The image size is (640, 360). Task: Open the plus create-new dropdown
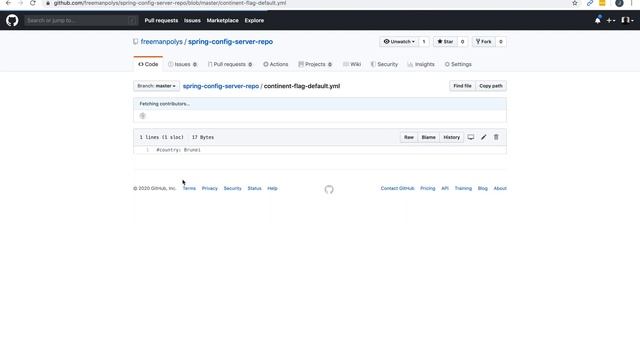pyautogui.click(x=611, y=20)
